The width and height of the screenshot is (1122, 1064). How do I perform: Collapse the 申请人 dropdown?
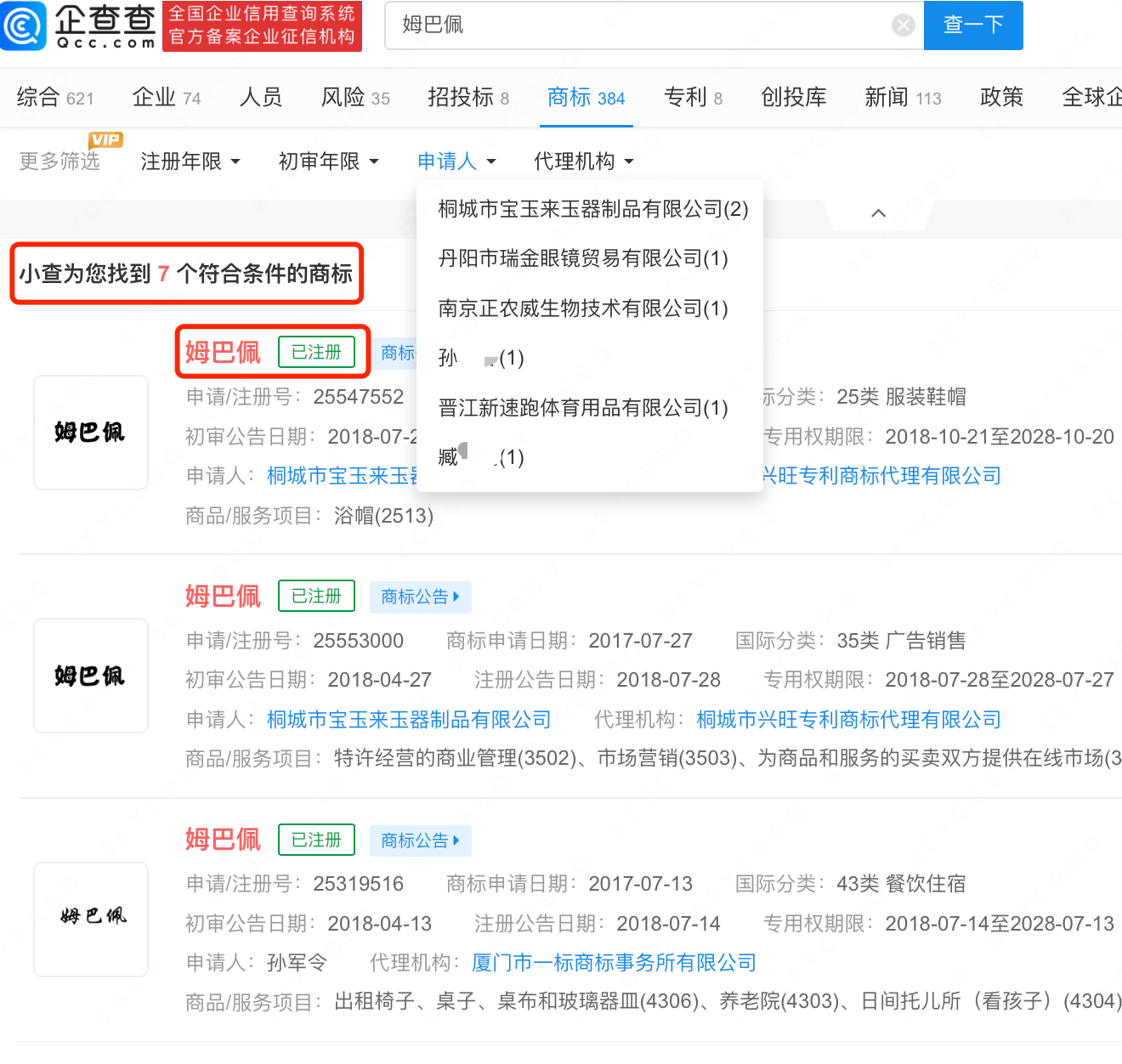(456, 161)
